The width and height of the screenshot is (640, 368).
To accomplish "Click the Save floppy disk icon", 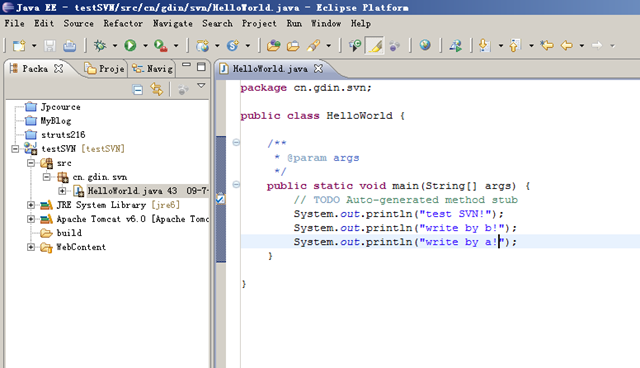I will click(x=50, y=46).
